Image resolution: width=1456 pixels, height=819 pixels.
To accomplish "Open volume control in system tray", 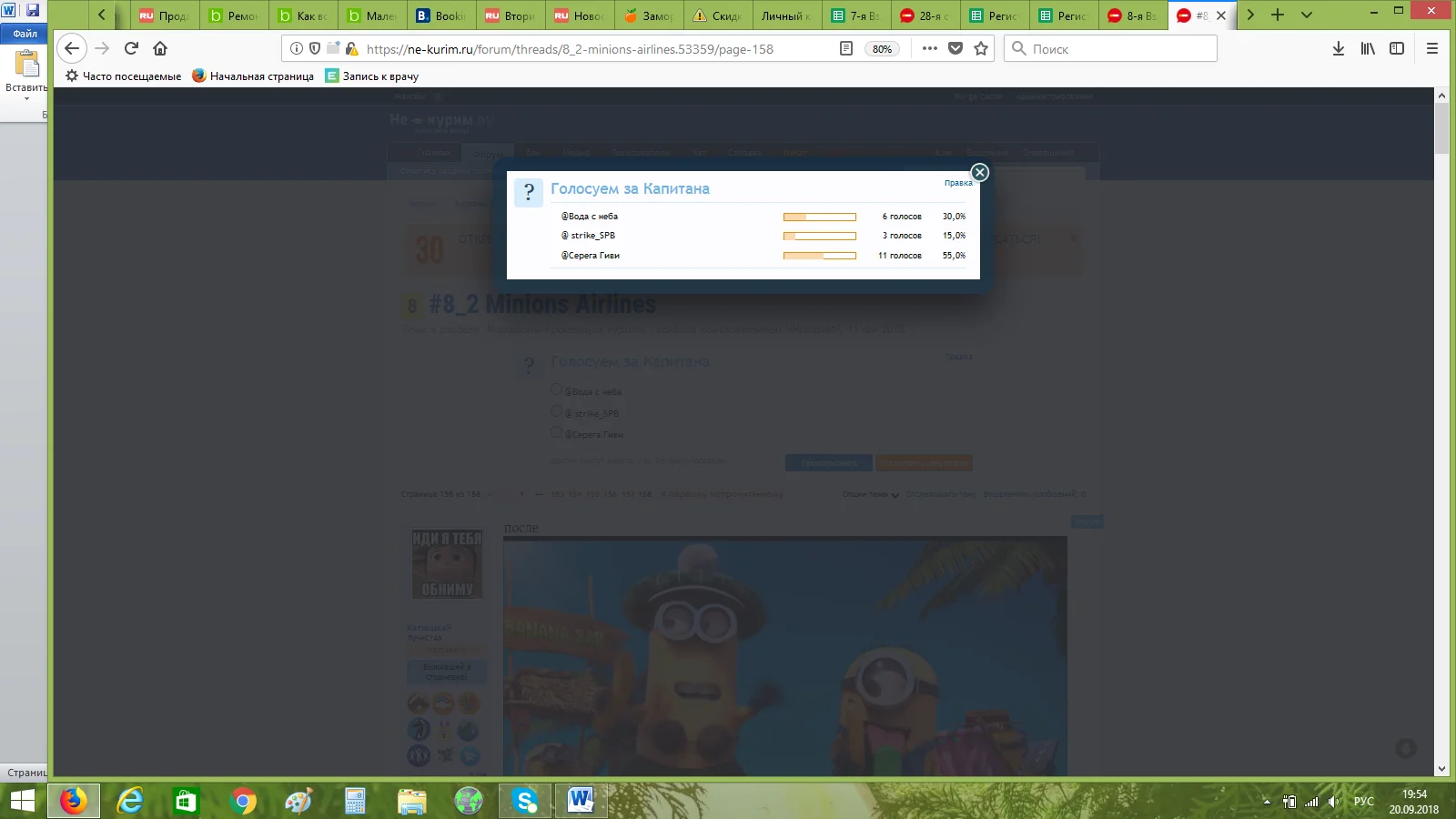I will pos(1333,802).
